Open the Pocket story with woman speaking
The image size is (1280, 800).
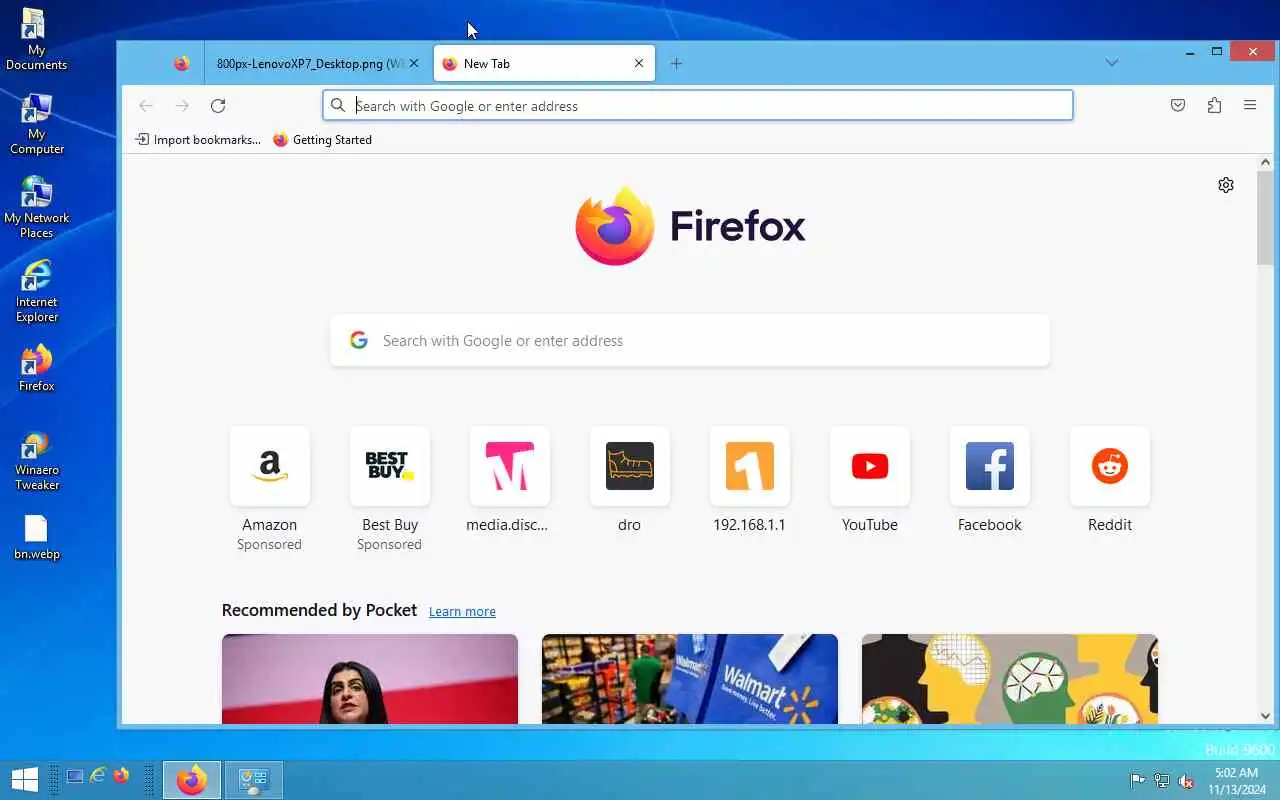pos(370,679)
